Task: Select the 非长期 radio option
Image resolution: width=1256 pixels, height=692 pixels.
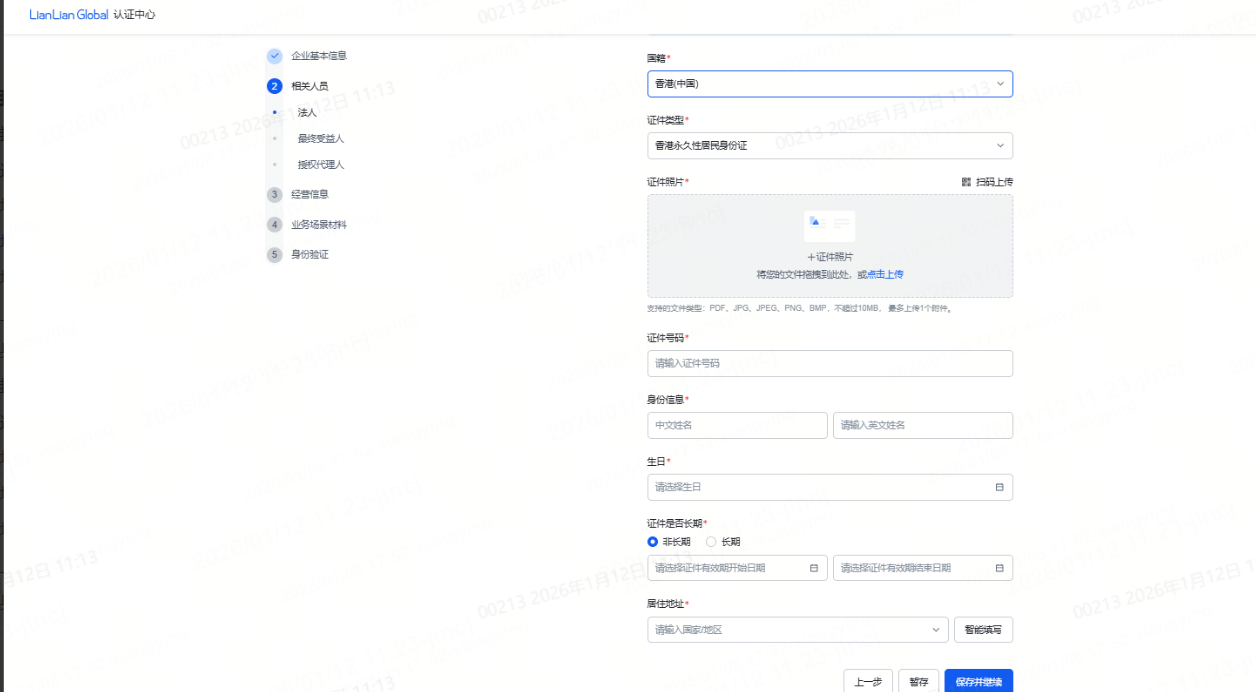Action: click(653, 542)
